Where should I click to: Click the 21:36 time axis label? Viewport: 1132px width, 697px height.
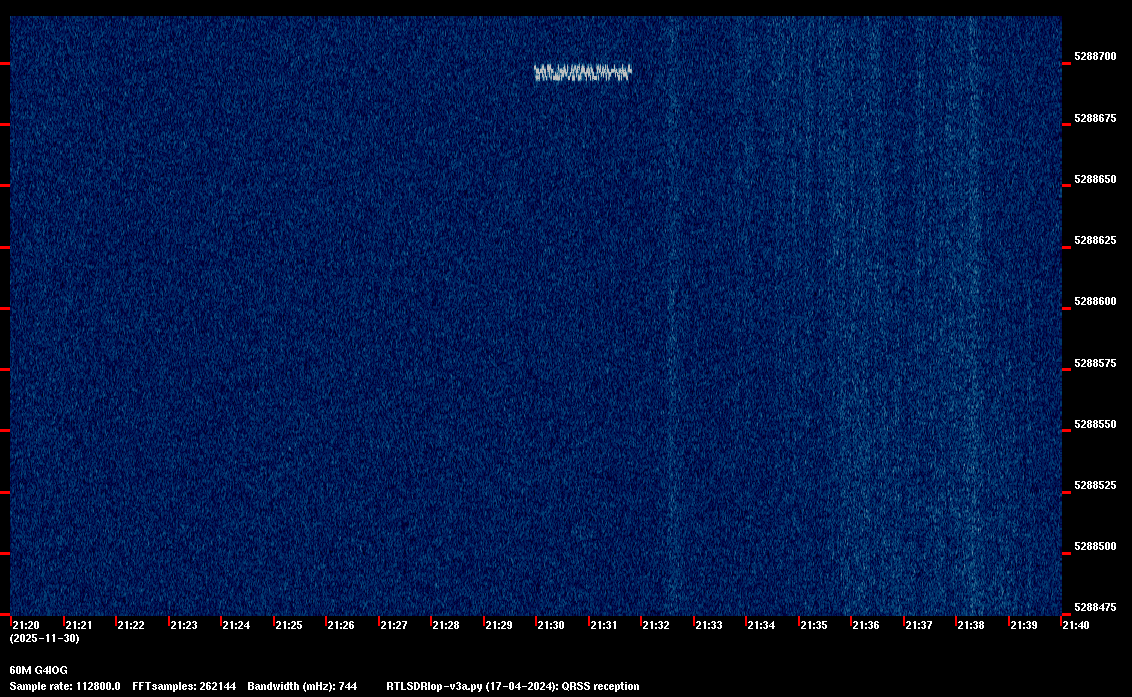pyautogui.click(x=866, y=625)
